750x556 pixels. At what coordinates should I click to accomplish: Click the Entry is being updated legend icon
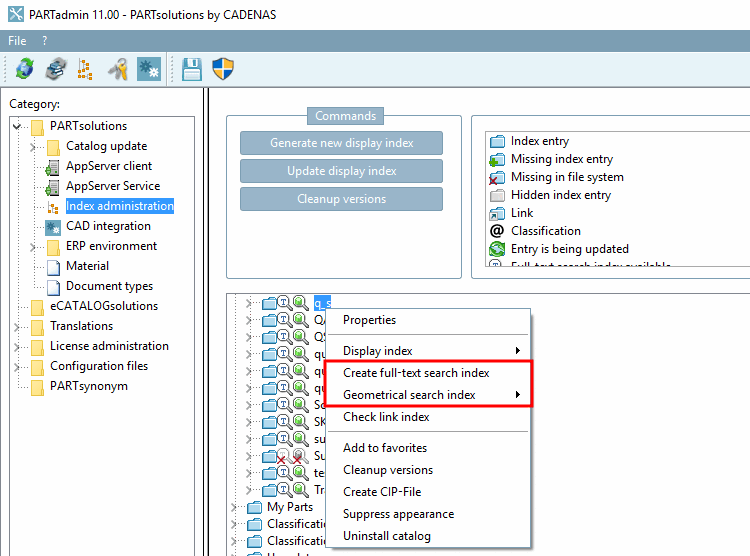point(497,249)
